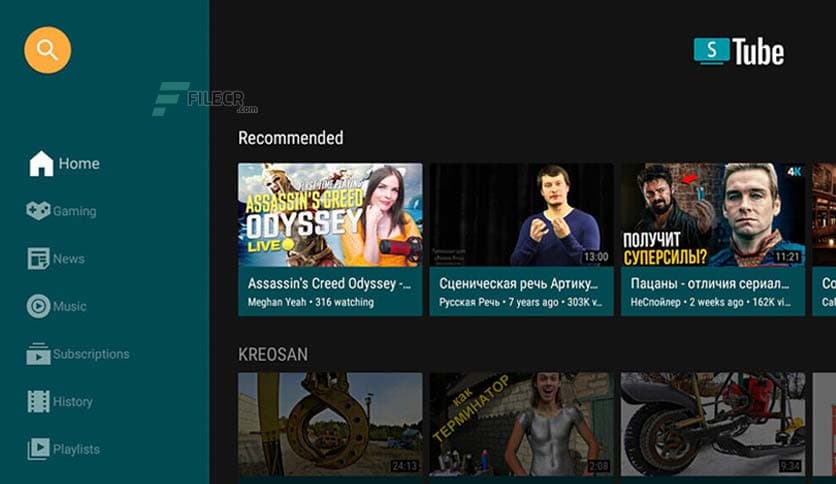
Task: Open the KREOSAN excavator video, 24:13
Action: [x=330, y=424]
